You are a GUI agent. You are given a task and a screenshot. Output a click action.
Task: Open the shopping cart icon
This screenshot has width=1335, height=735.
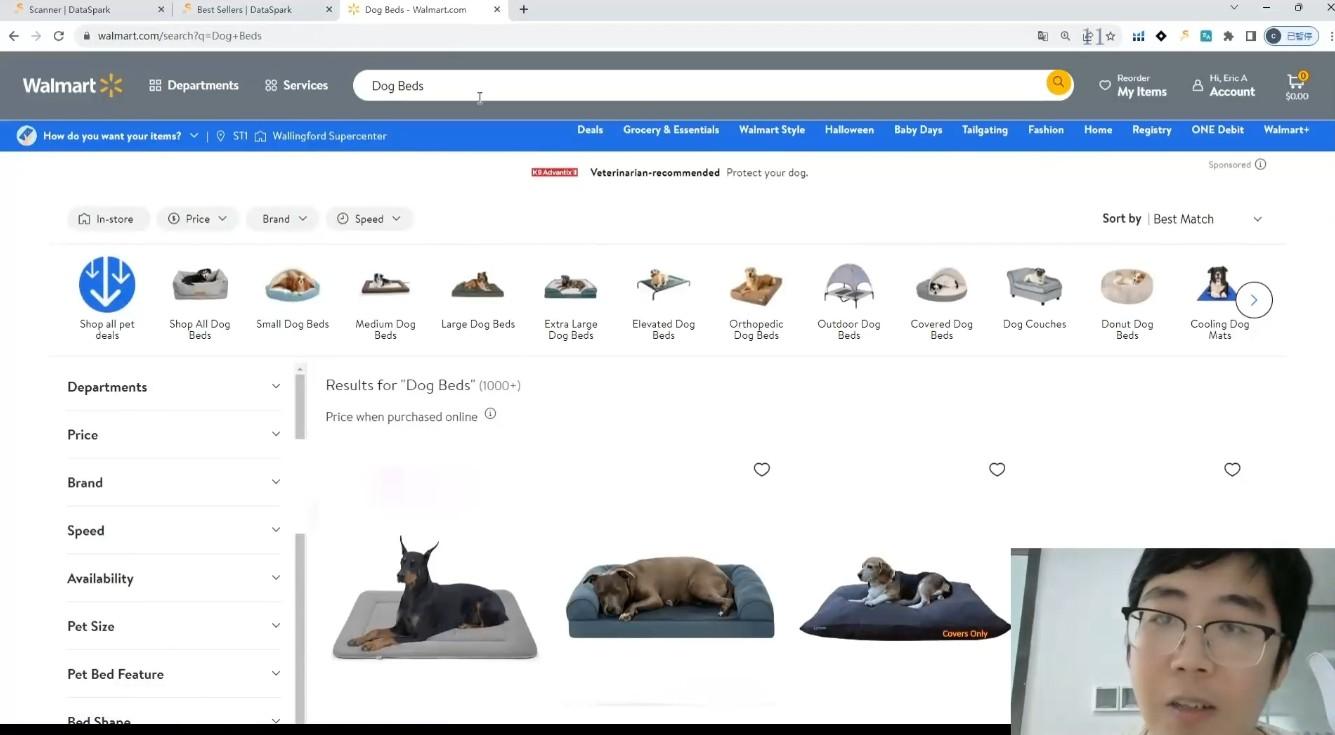1296,85
